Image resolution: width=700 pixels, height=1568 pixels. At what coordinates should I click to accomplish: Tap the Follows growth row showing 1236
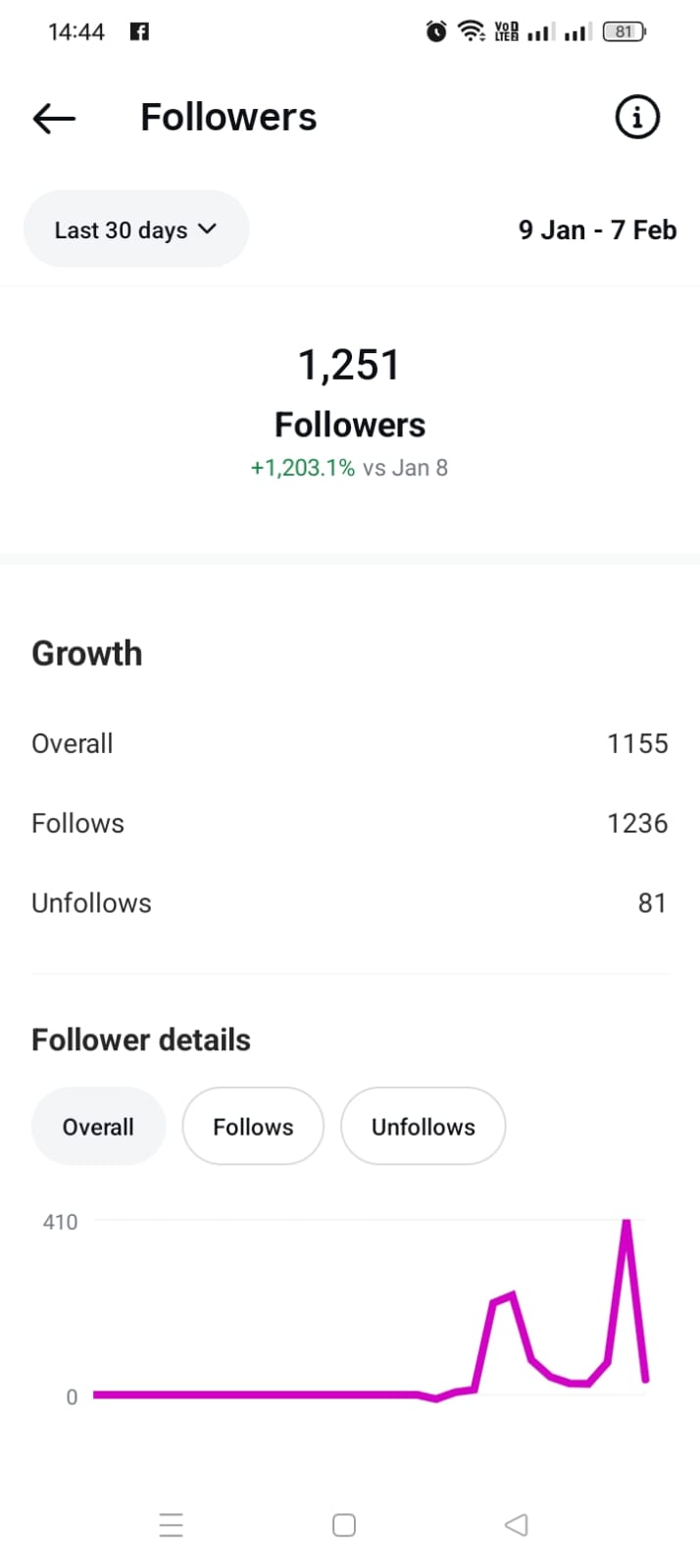click(349, 823)
